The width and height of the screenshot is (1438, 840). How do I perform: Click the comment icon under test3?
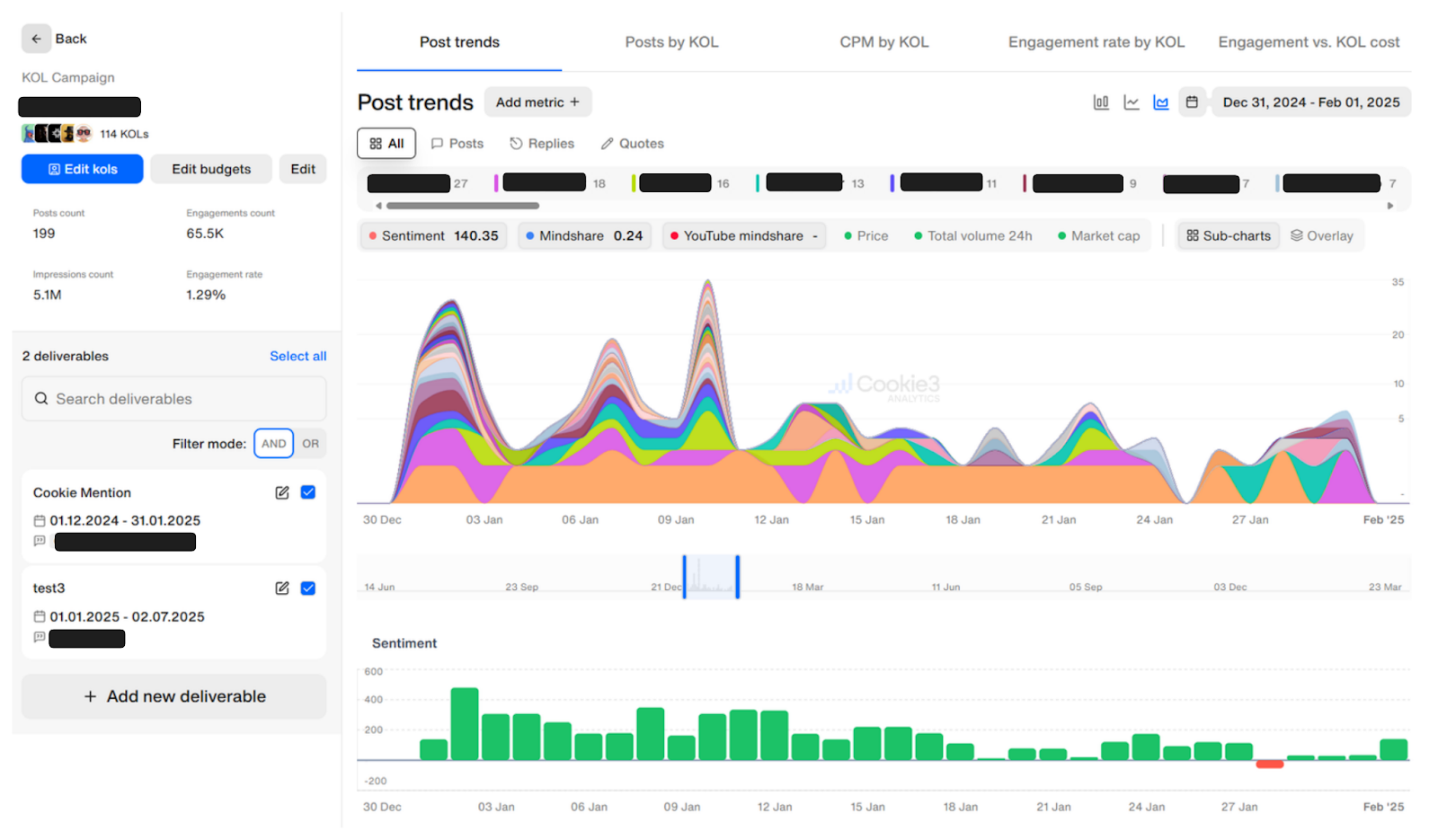(40, 637)
